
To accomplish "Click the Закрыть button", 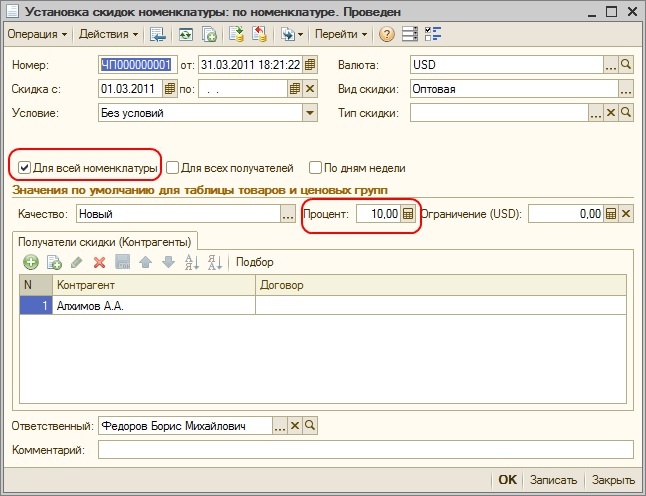I will 613,480.
